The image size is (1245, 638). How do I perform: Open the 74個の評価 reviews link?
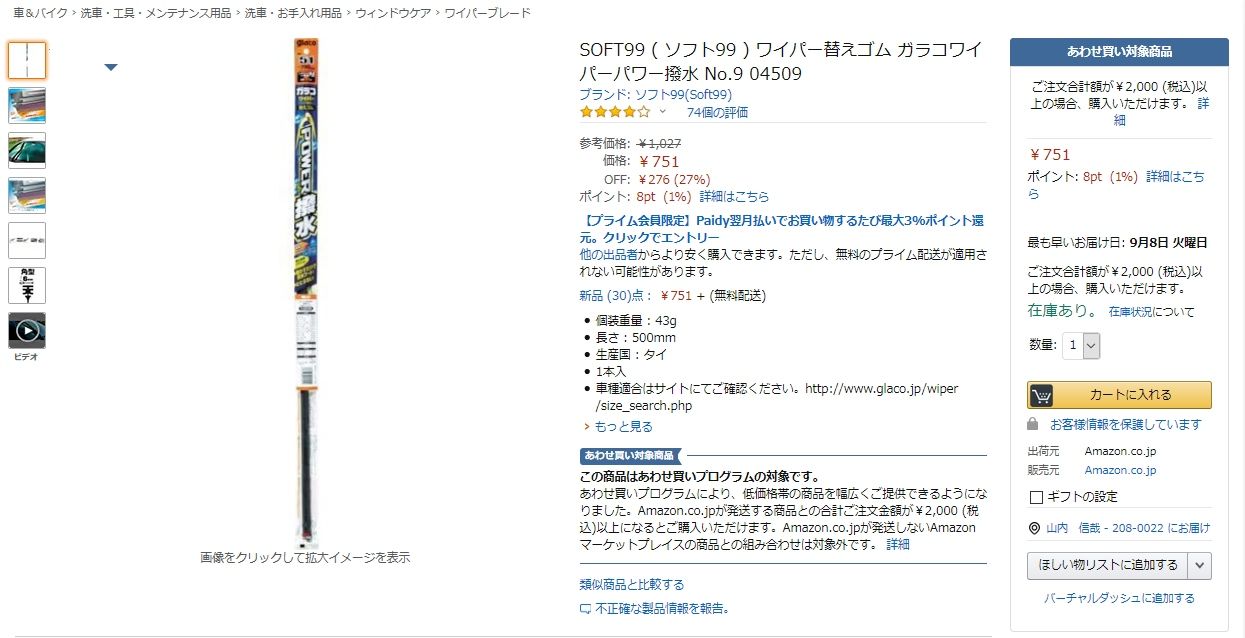coord(717,112)
